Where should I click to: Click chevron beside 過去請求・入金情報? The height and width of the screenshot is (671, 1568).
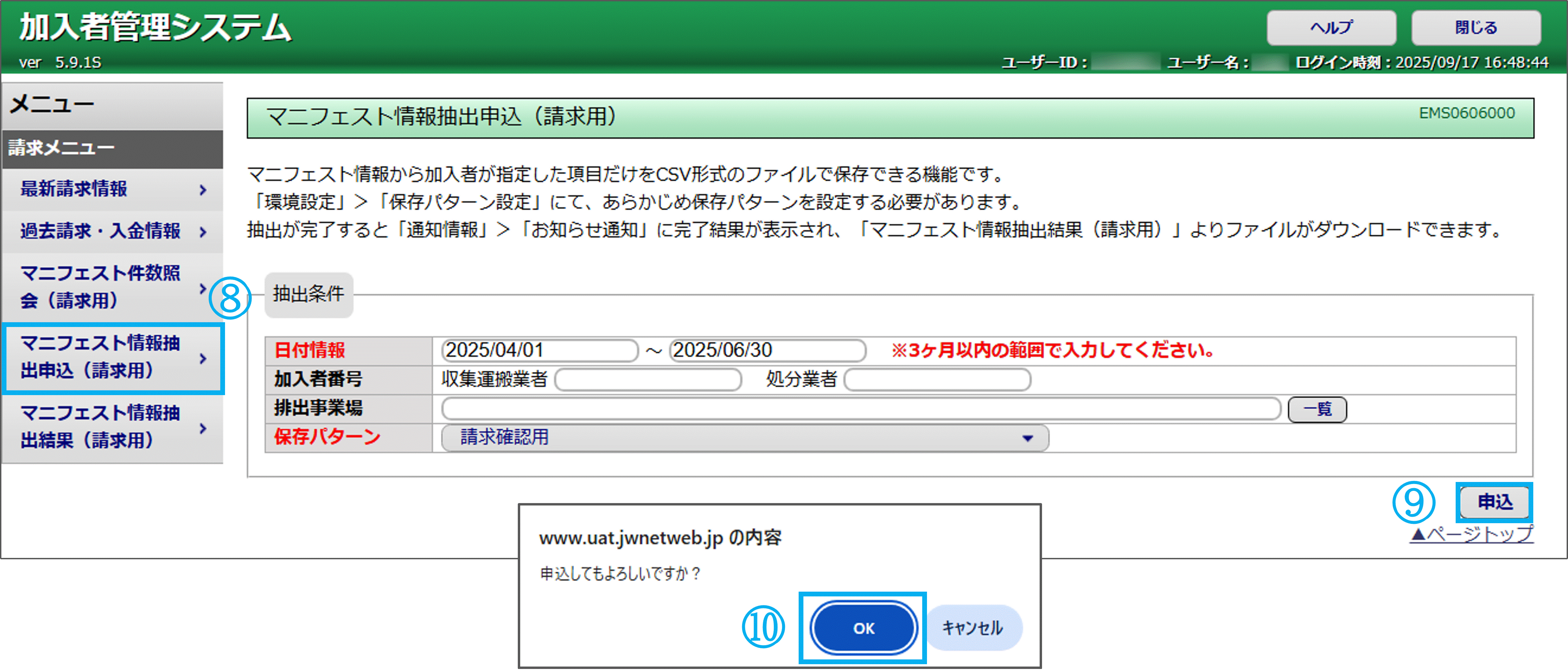tap(203, 232)
